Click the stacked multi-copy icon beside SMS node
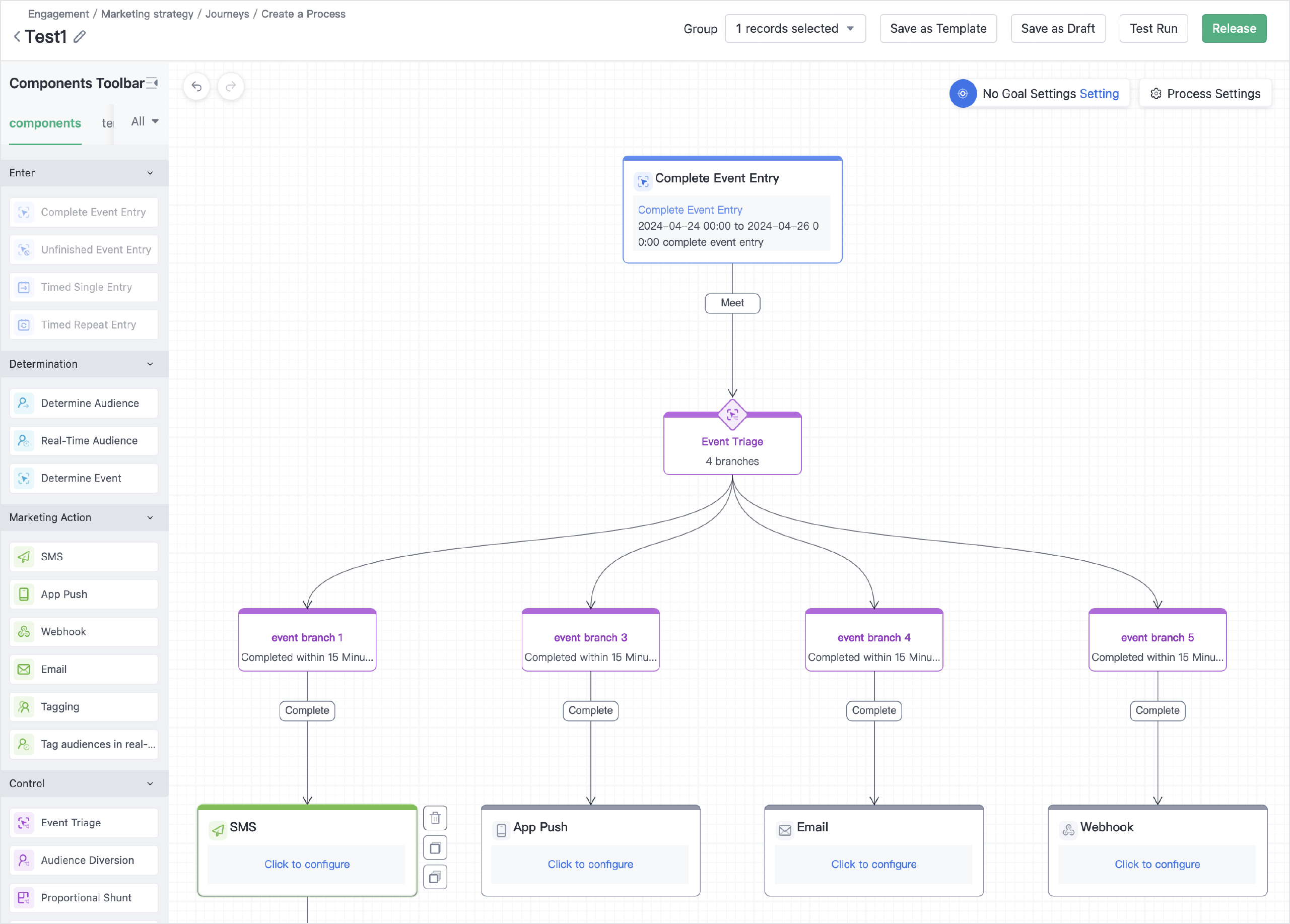1290x924 pixels. point(435,877)
